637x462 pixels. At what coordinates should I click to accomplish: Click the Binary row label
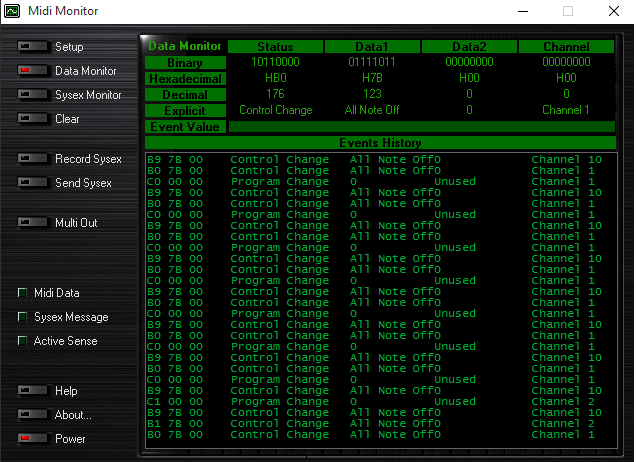pos(185,63)
